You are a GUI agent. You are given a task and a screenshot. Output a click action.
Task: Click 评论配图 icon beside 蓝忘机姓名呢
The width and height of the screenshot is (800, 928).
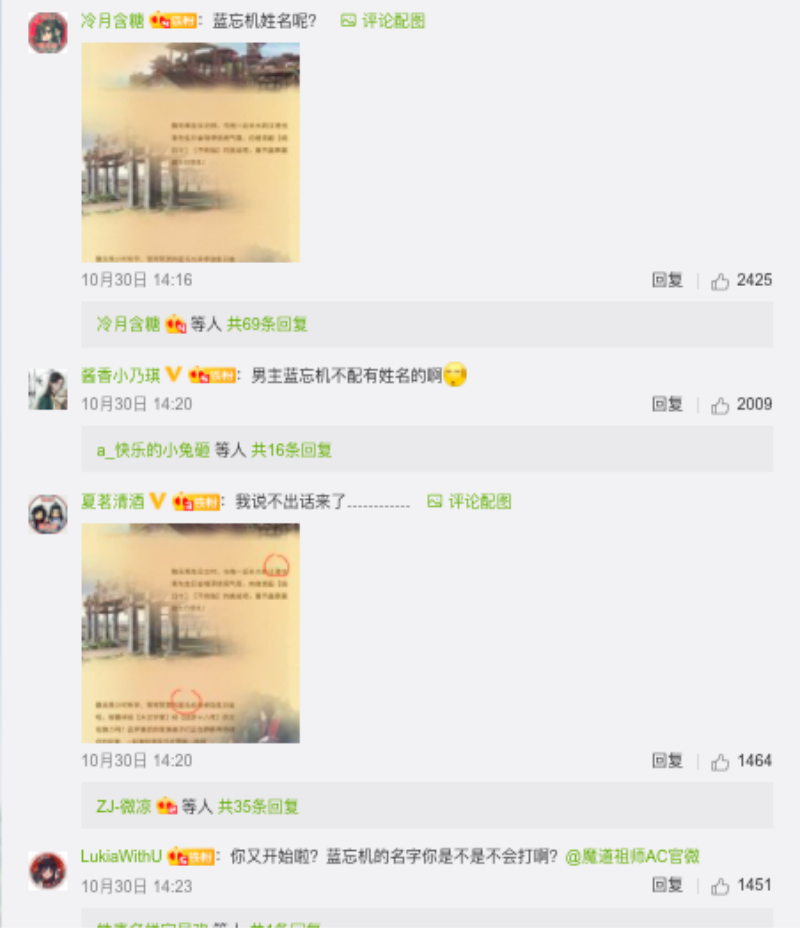click(349, 21)
